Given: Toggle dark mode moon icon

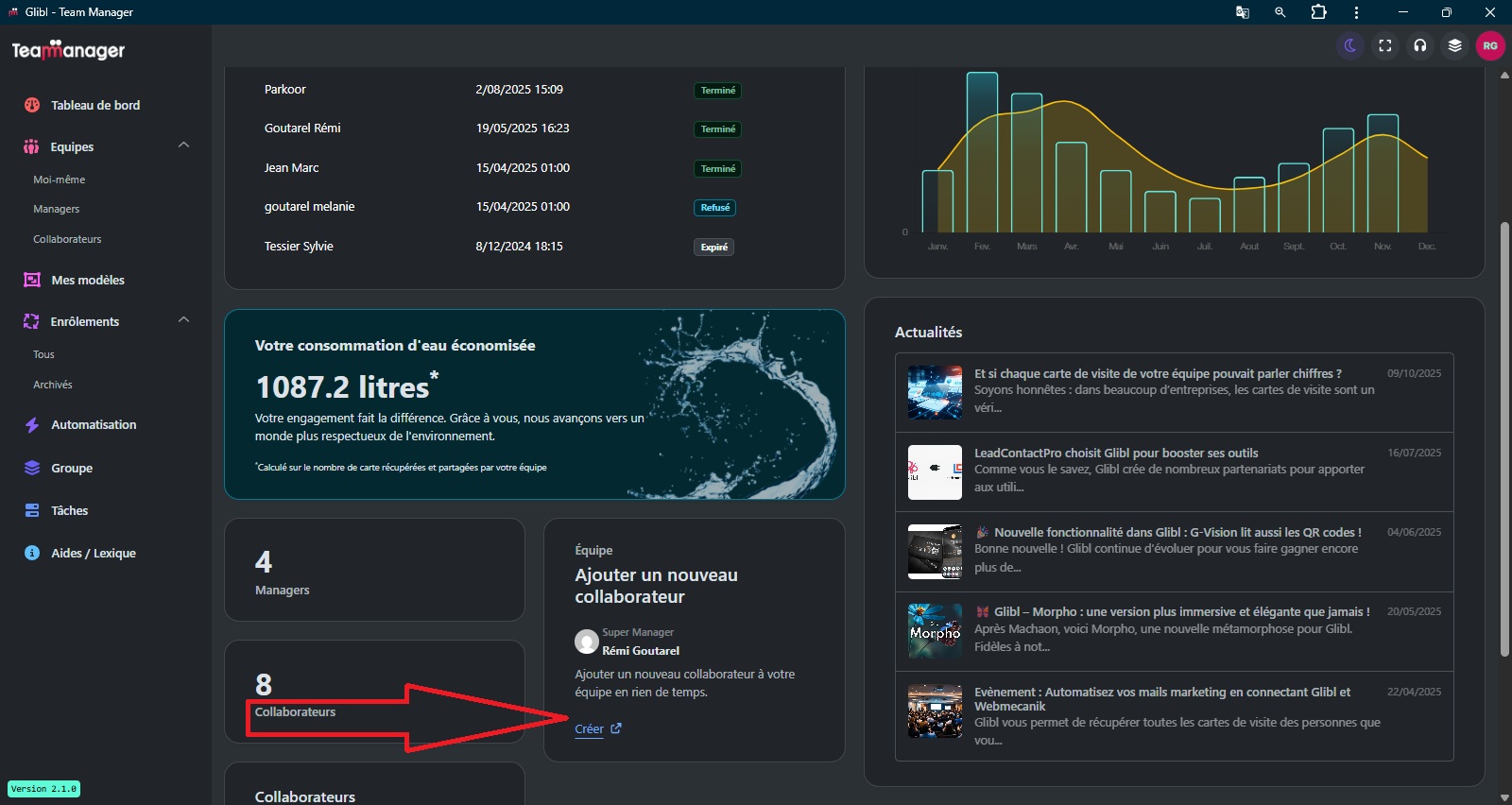Looking at the screenshot, I should (1350, 45).
